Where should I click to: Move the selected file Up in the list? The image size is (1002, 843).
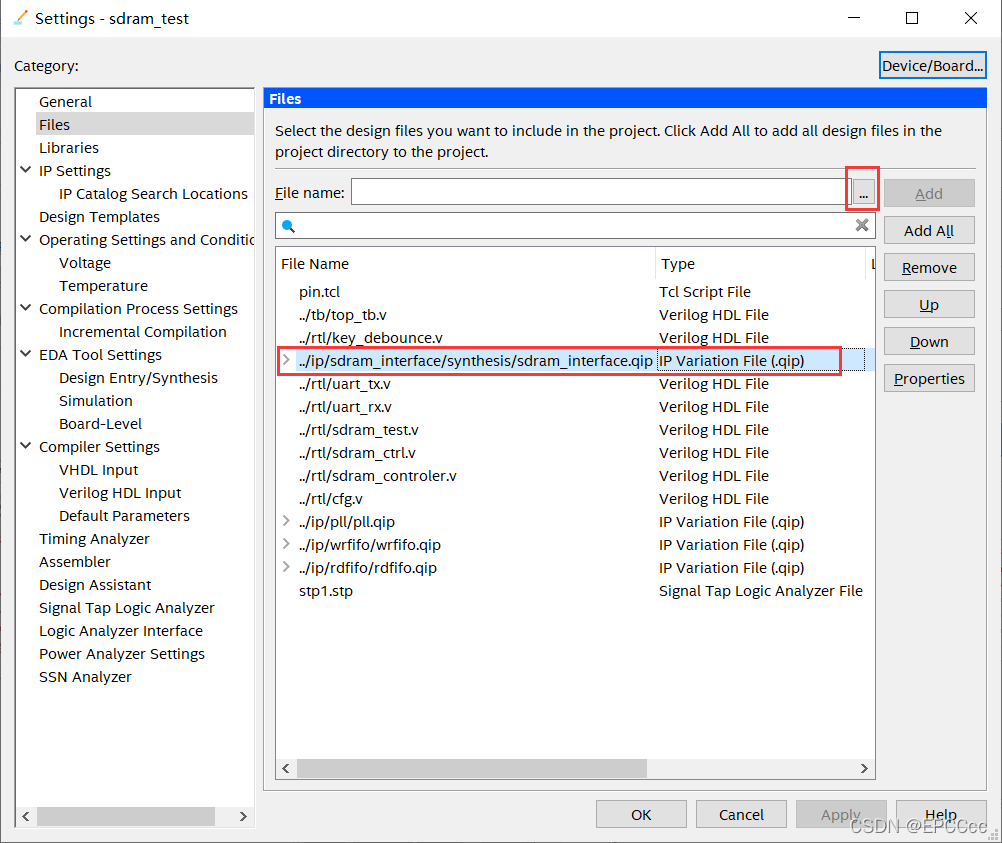tap(928, 304)
